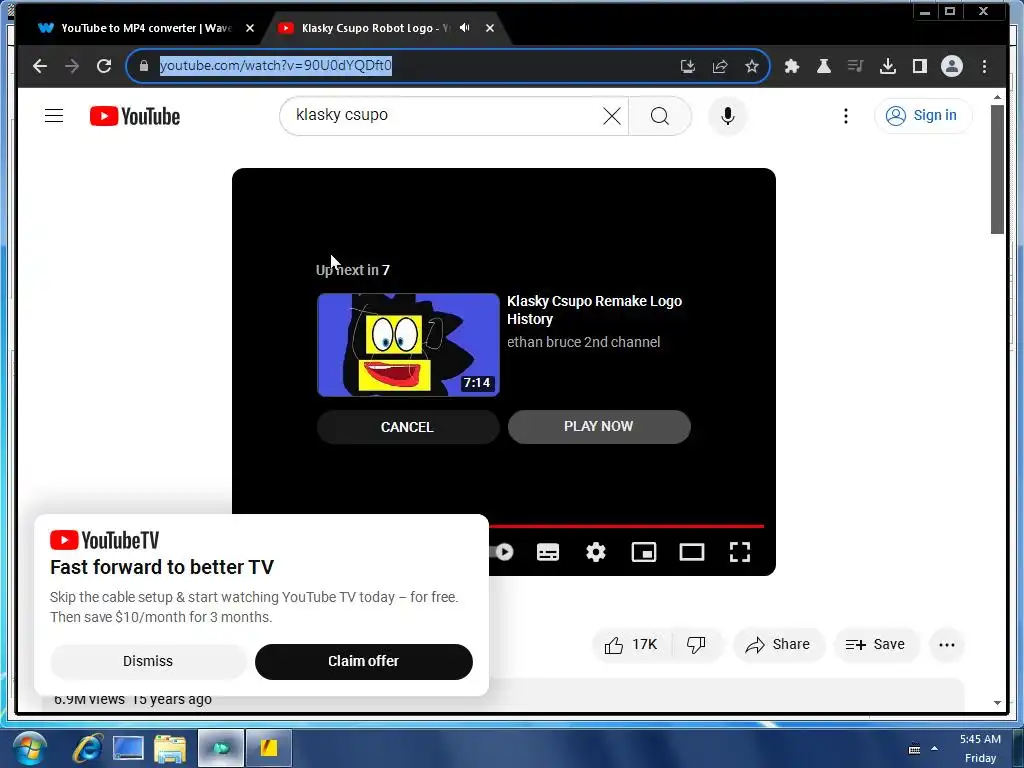Toggle the autoplay switch in player
The width and height of the screenshot is (1024, 768).
[502, 552]
